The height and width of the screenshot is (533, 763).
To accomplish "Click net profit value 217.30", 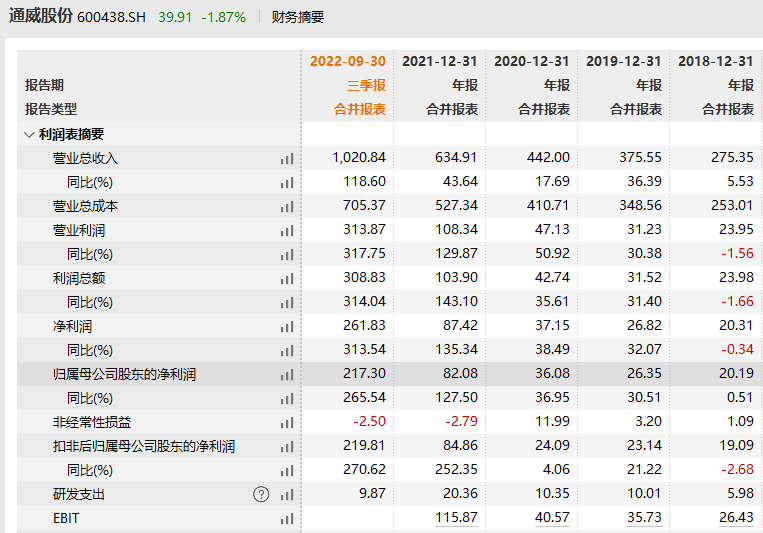I will pyautogui.click(x=364, y=373).
